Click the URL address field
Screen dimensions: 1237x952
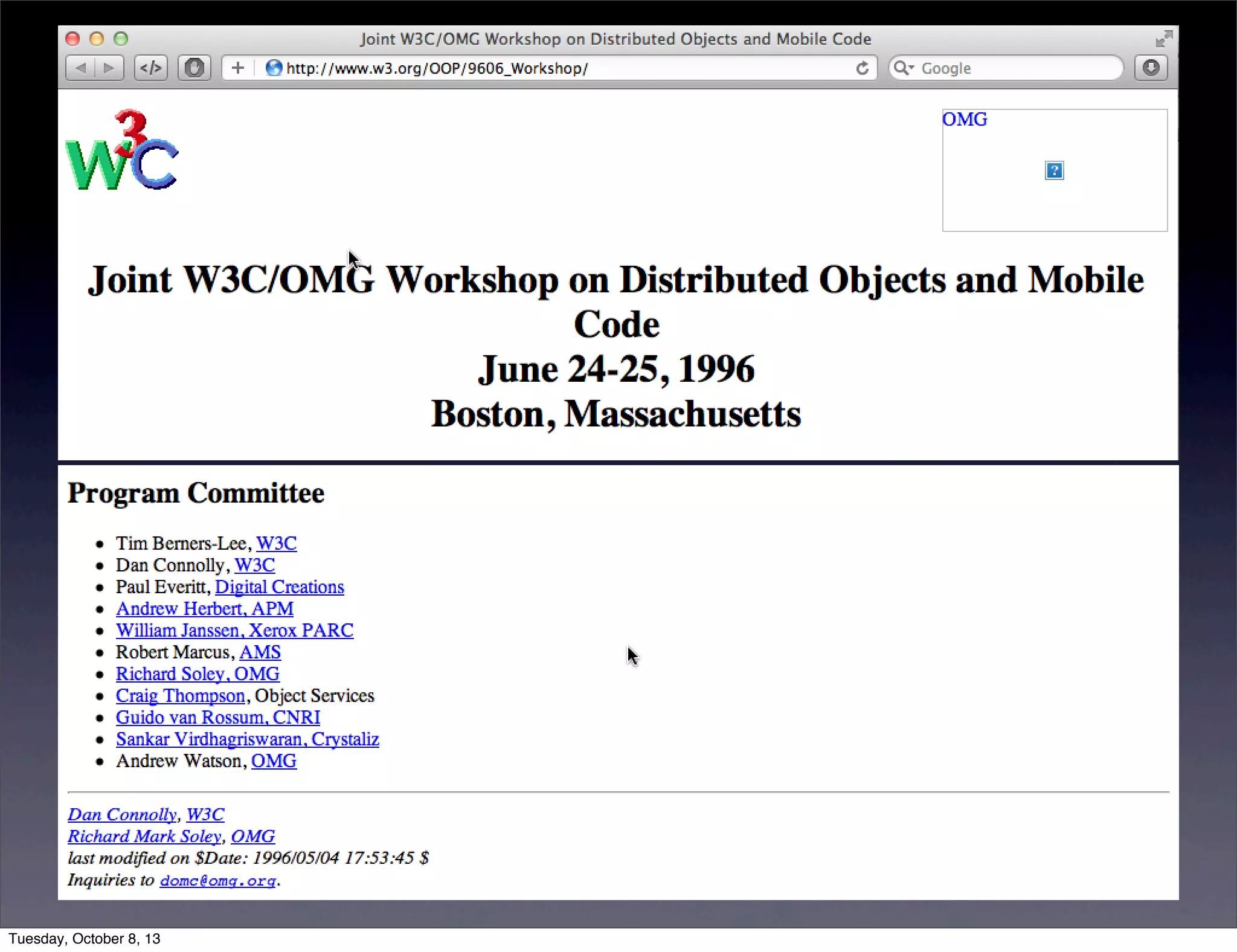point(544,68)
